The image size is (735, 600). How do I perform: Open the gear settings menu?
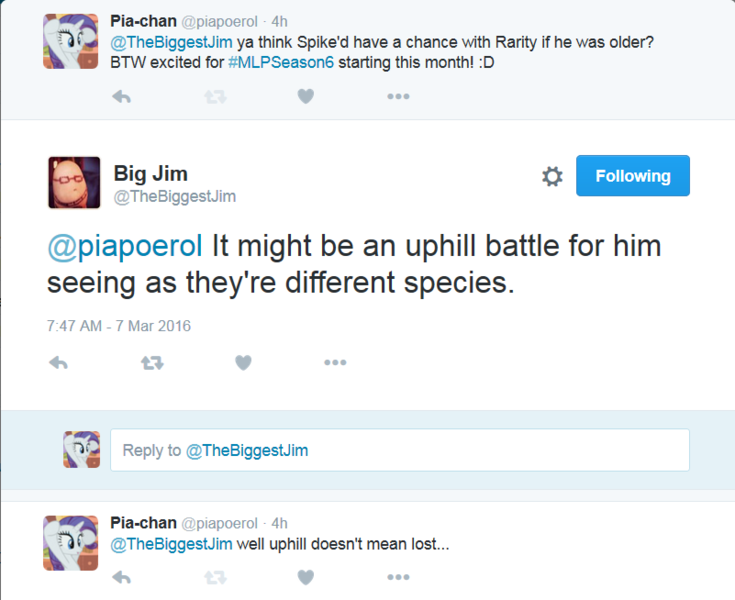552,177
